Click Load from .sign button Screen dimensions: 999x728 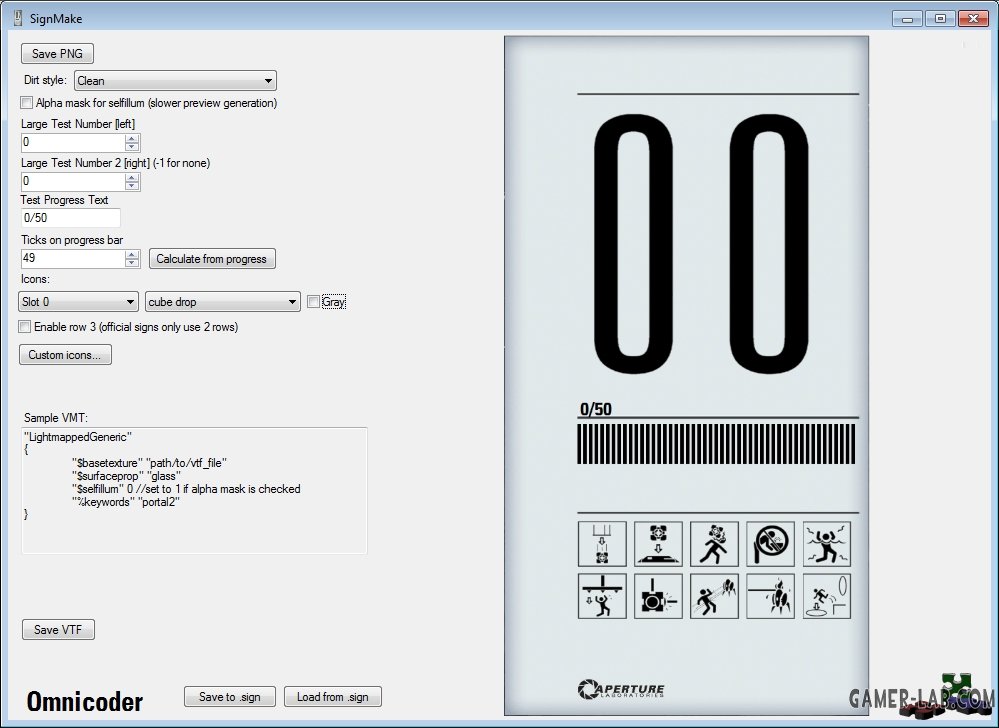point(333,697)
